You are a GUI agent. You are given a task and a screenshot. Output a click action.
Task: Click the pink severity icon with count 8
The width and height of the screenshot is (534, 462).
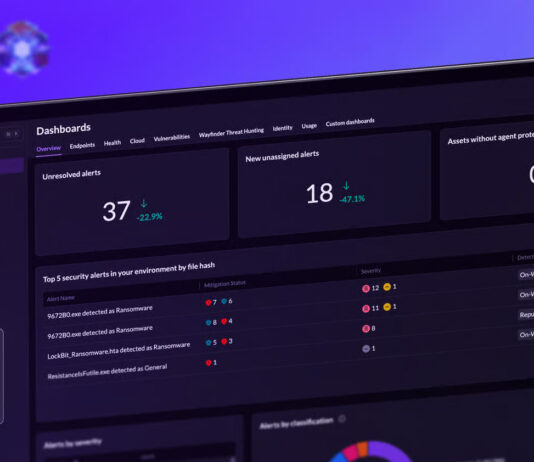[366, 329]
